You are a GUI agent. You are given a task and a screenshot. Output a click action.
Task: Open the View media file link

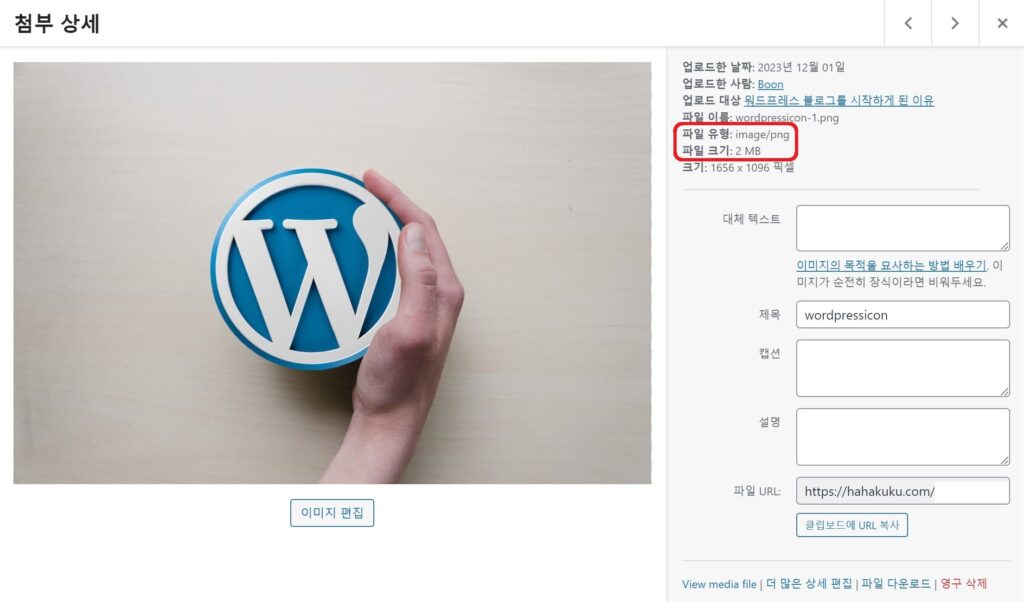(719, 584)
